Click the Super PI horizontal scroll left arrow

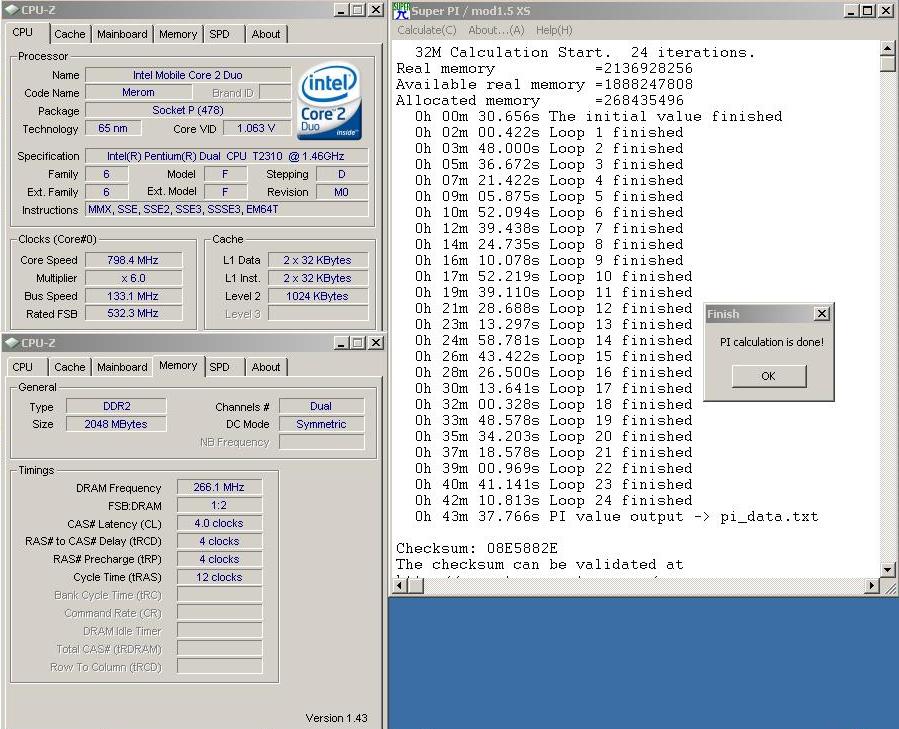click(x=400, y=586)
